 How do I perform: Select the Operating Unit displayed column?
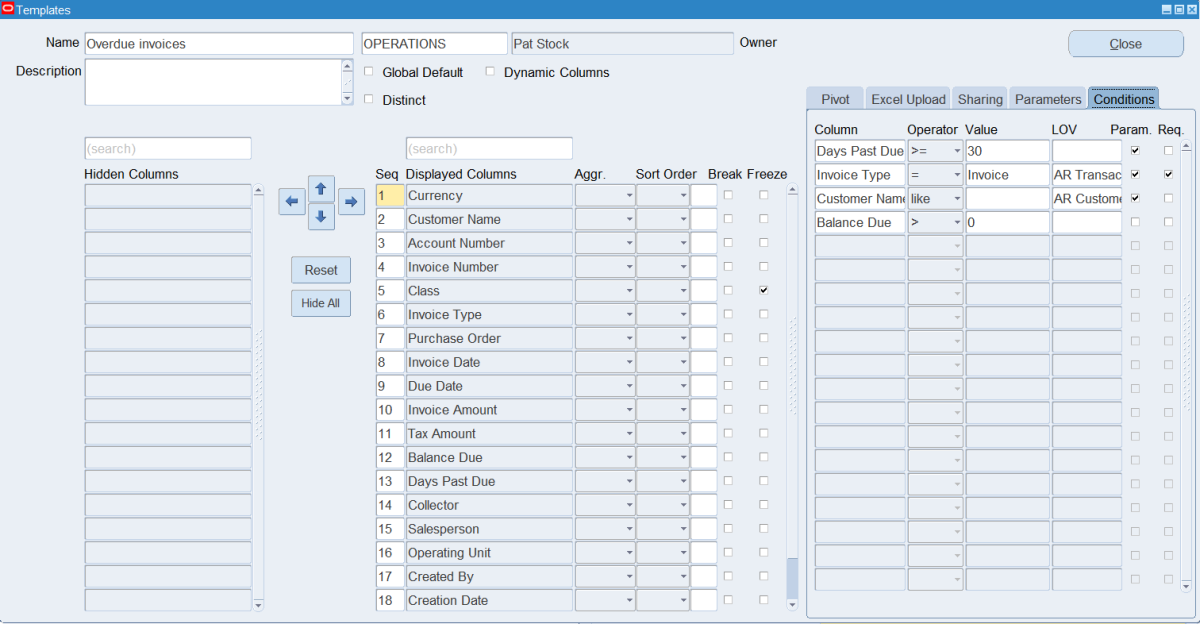489,553
